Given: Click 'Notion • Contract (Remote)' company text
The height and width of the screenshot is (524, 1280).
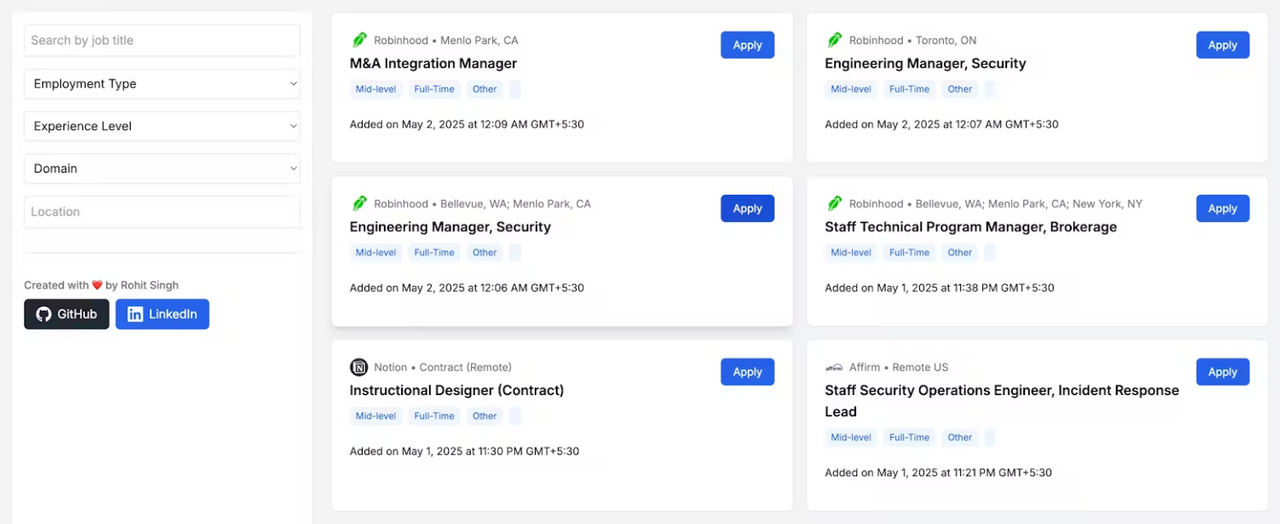Looking at the screenshot, I should coord(443,367).
